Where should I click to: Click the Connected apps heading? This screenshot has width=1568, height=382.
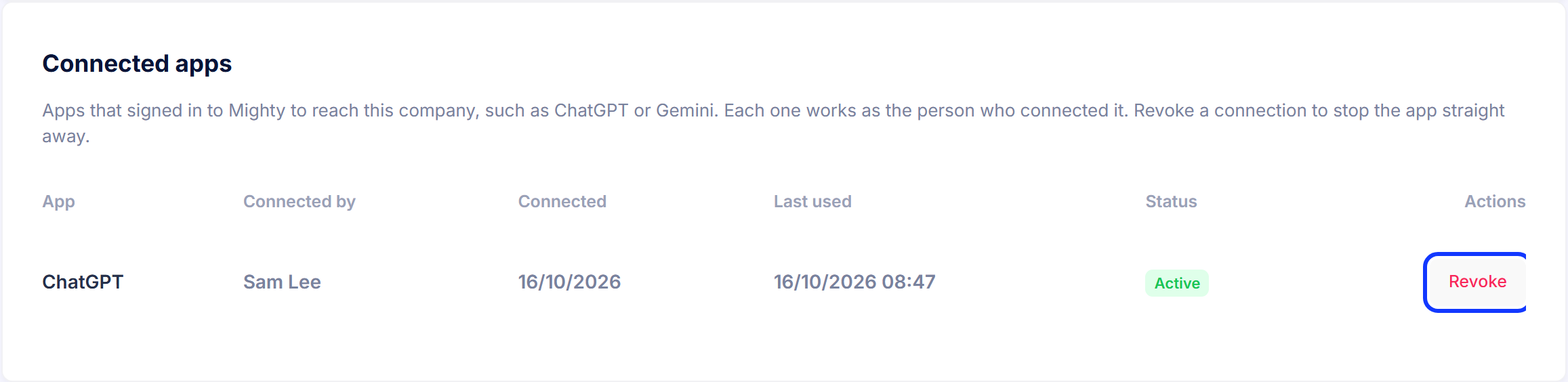click(137, 64)
